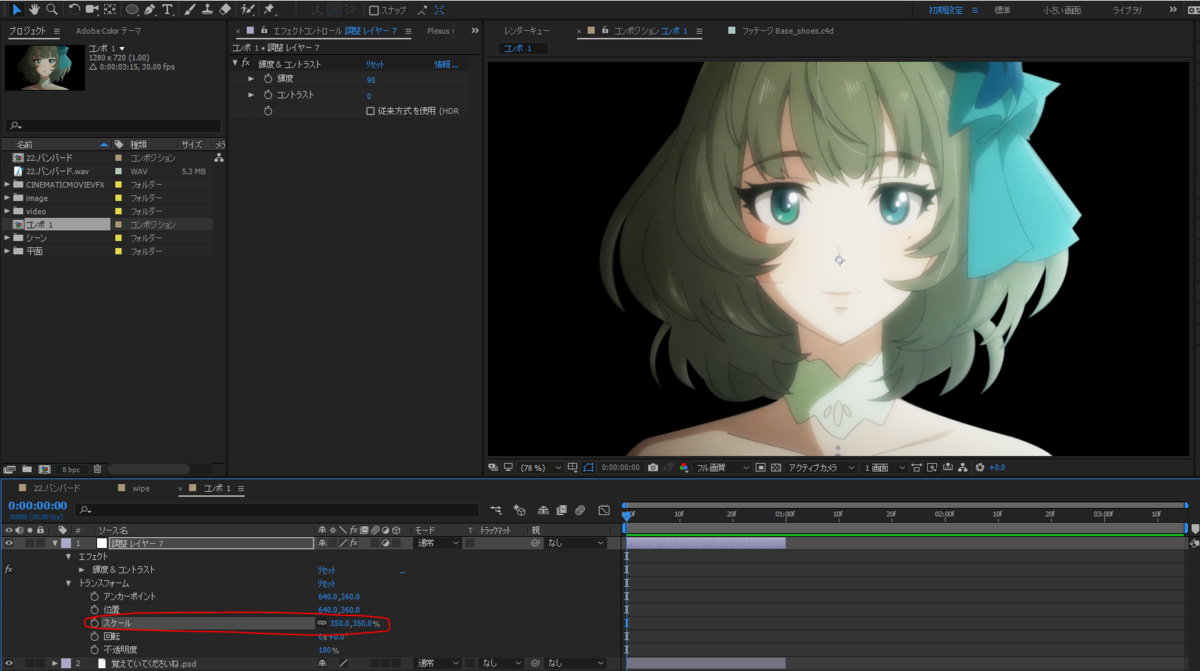Expand layer 2 覚えていてくださいね.psd properties
1200x671 pixels.
[55, 663]
